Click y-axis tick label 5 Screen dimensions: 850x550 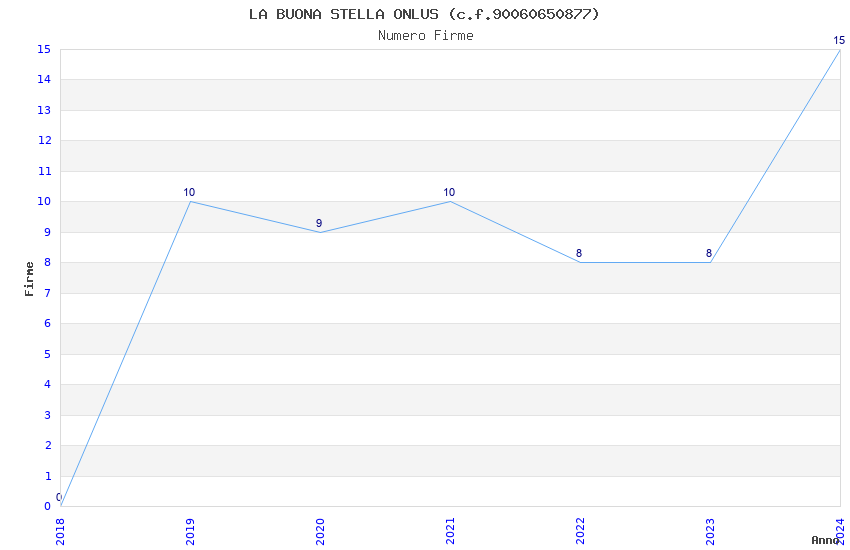pyautogui.click(x=48, y=354)
